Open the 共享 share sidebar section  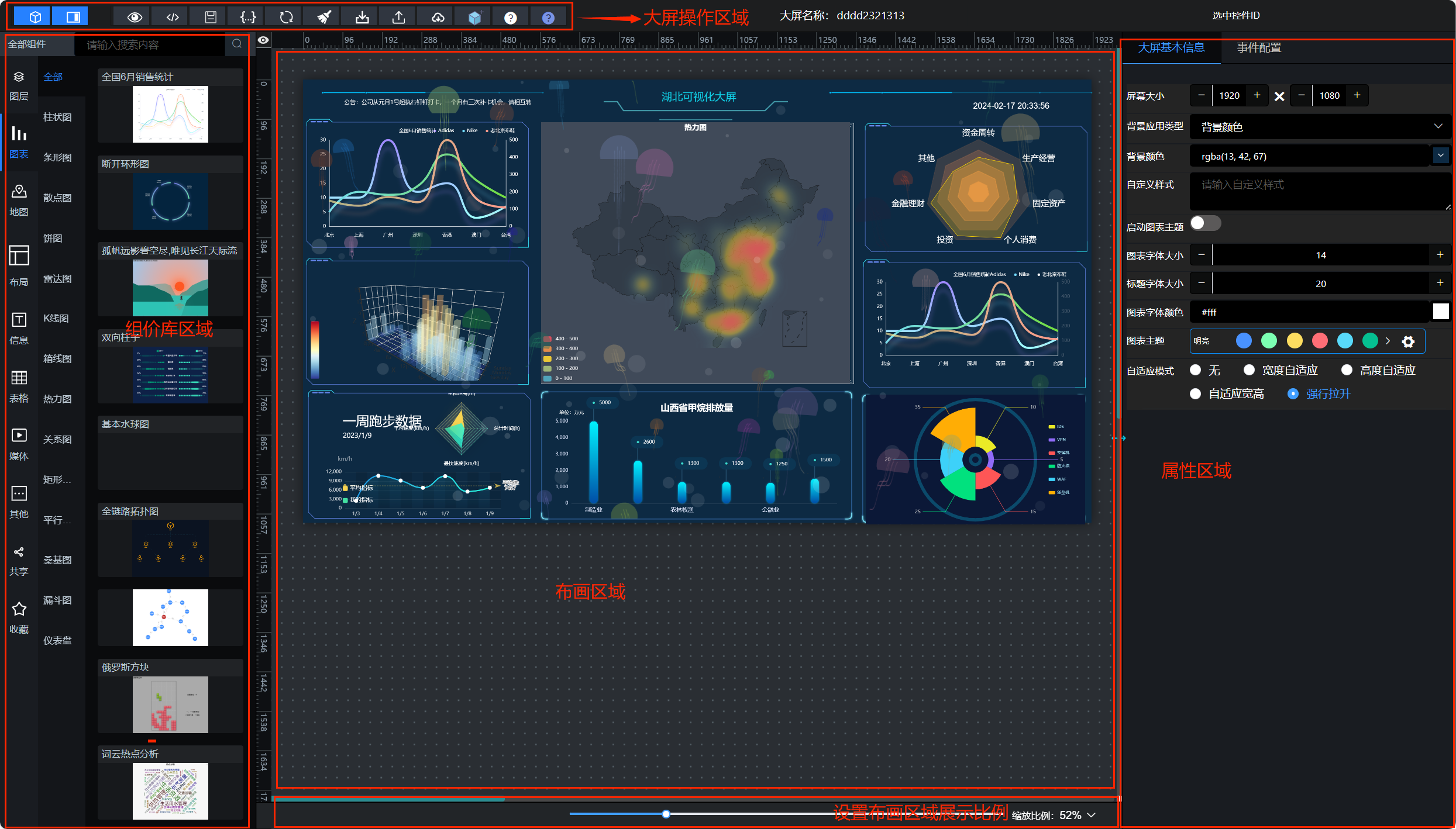point(19,561)
